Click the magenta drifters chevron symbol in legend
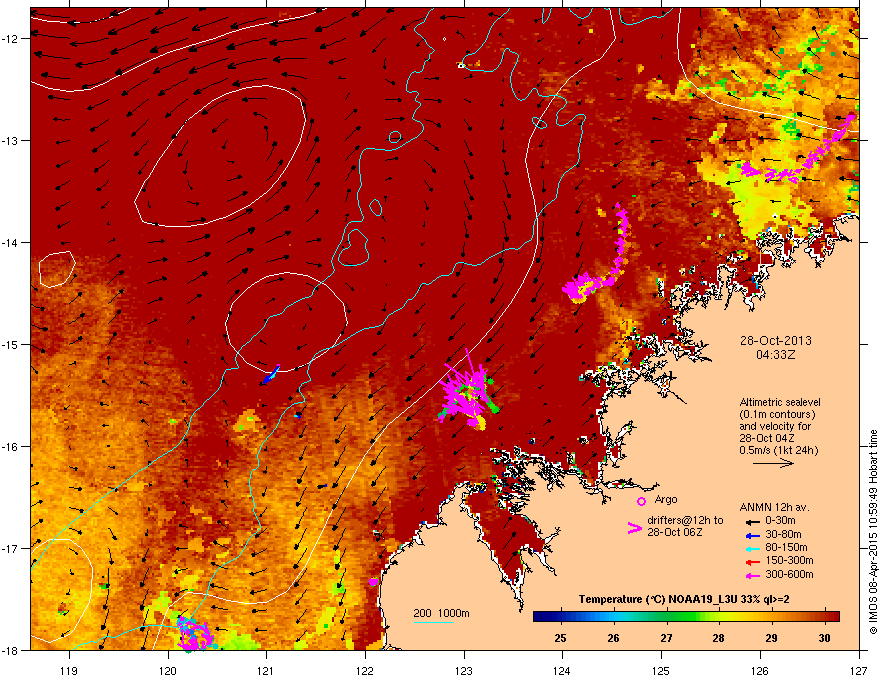This screenshot has width=880, height=680. click(x=634, y=528)
